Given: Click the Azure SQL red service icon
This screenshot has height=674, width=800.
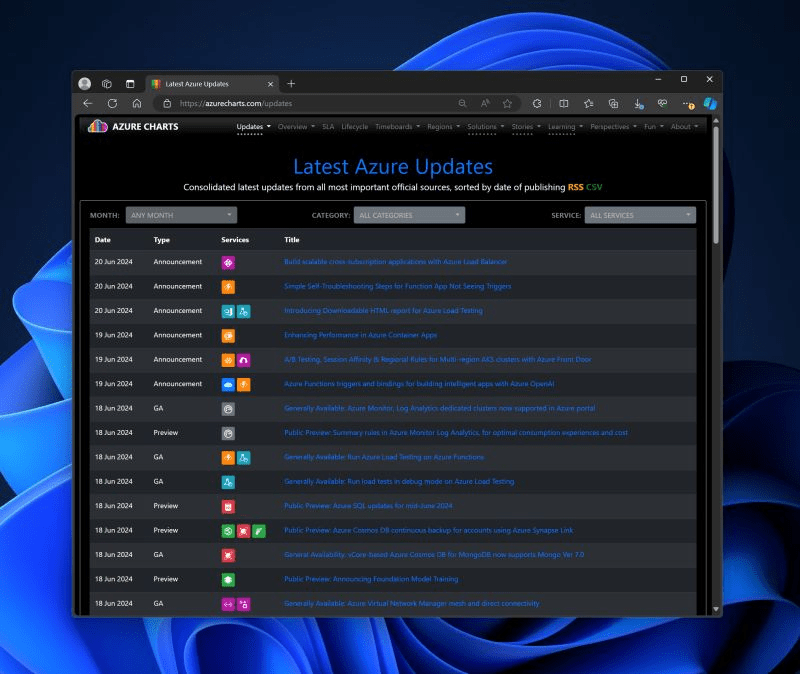Looking at the screenshot, I should coord(228,506).
